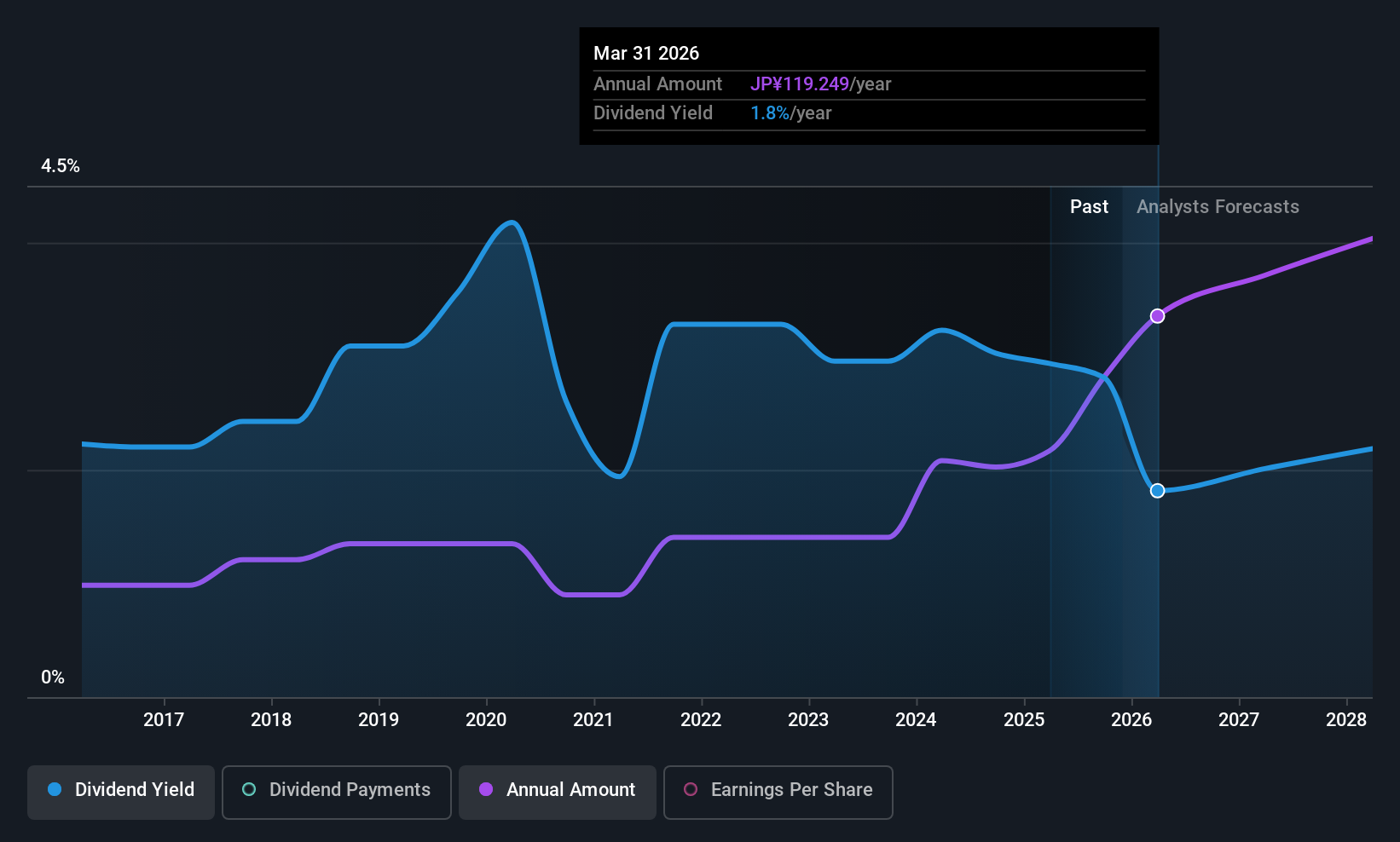Click the 0% y-axis label
The height and width of the screenshot is (842, 1400).
point(53,678)
